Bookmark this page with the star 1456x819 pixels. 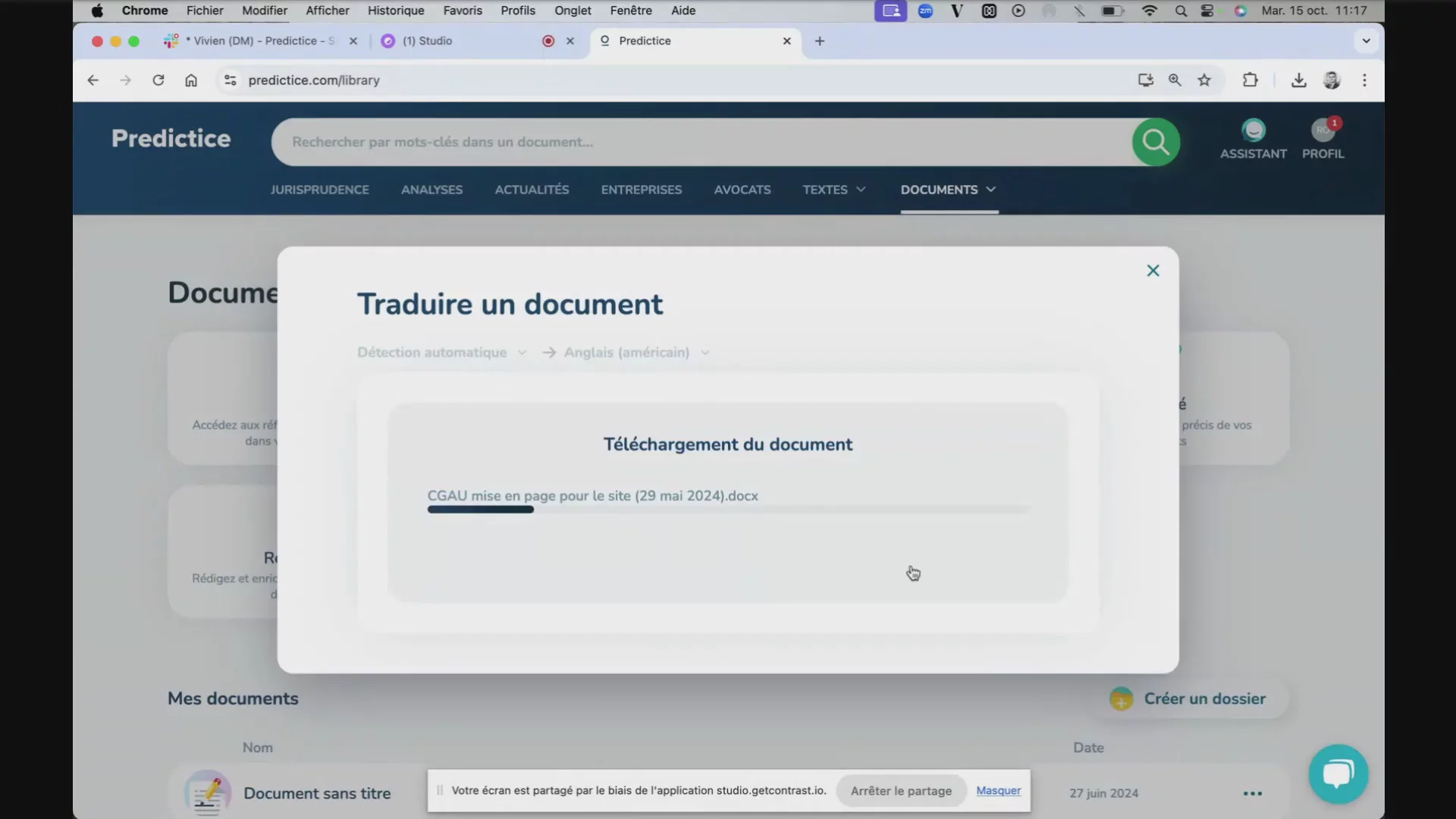tap(1204, 80)
